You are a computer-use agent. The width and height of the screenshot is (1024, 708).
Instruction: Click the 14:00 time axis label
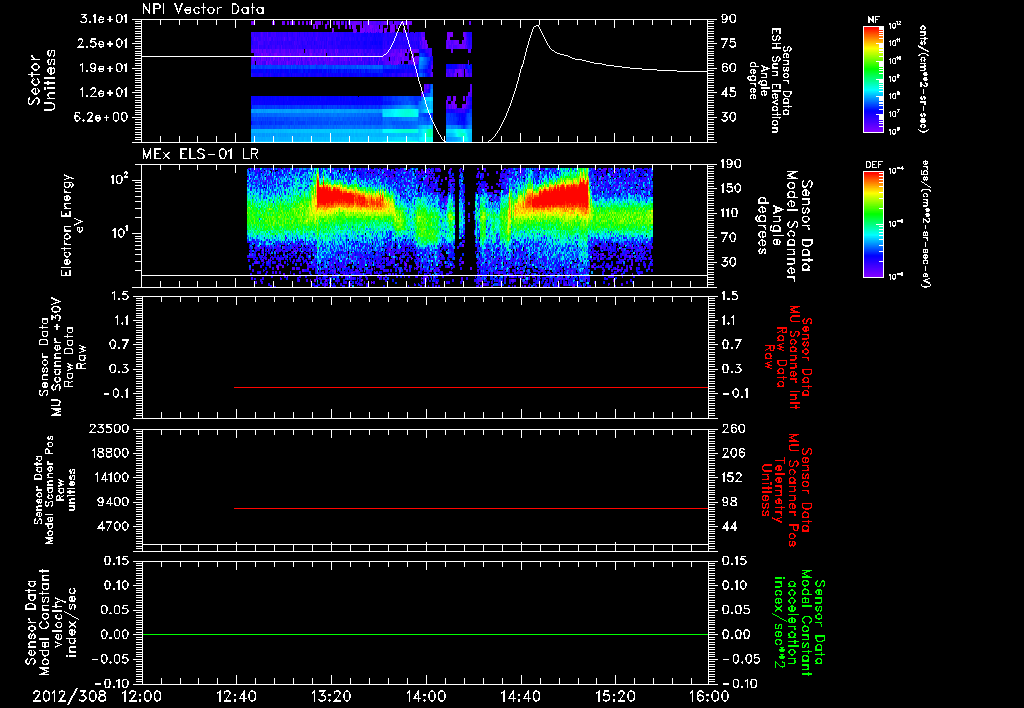(426, 696)
